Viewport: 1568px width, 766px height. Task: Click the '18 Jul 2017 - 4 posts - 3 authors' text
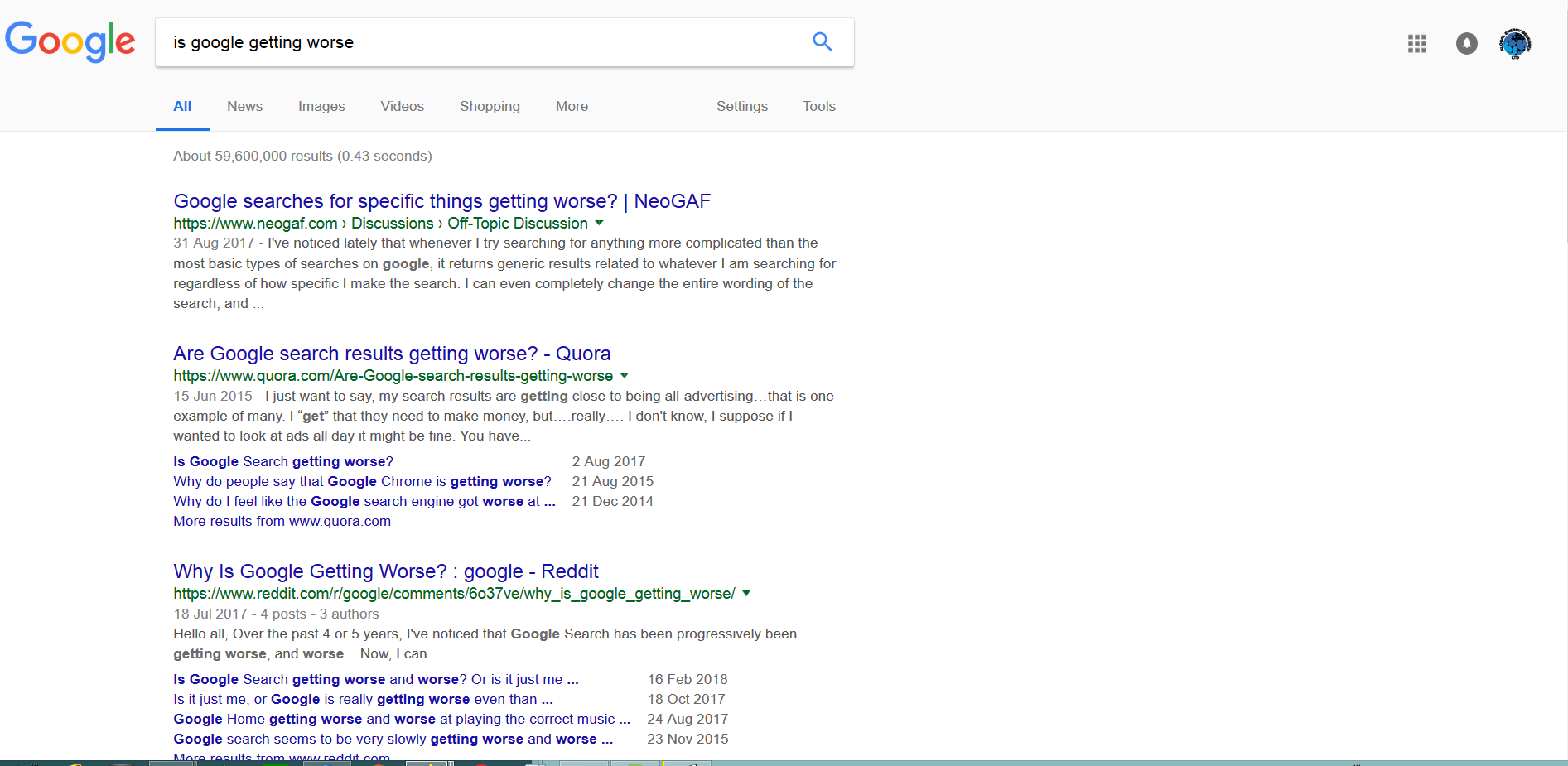click(276, 614)
